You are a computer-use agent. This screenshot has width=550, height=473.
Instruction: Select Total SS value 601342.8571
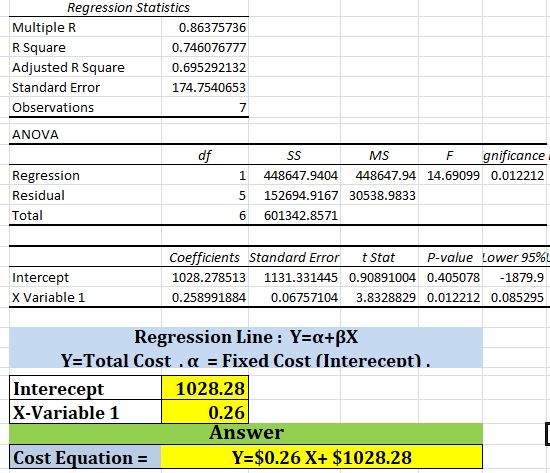(x=294, y=215)
